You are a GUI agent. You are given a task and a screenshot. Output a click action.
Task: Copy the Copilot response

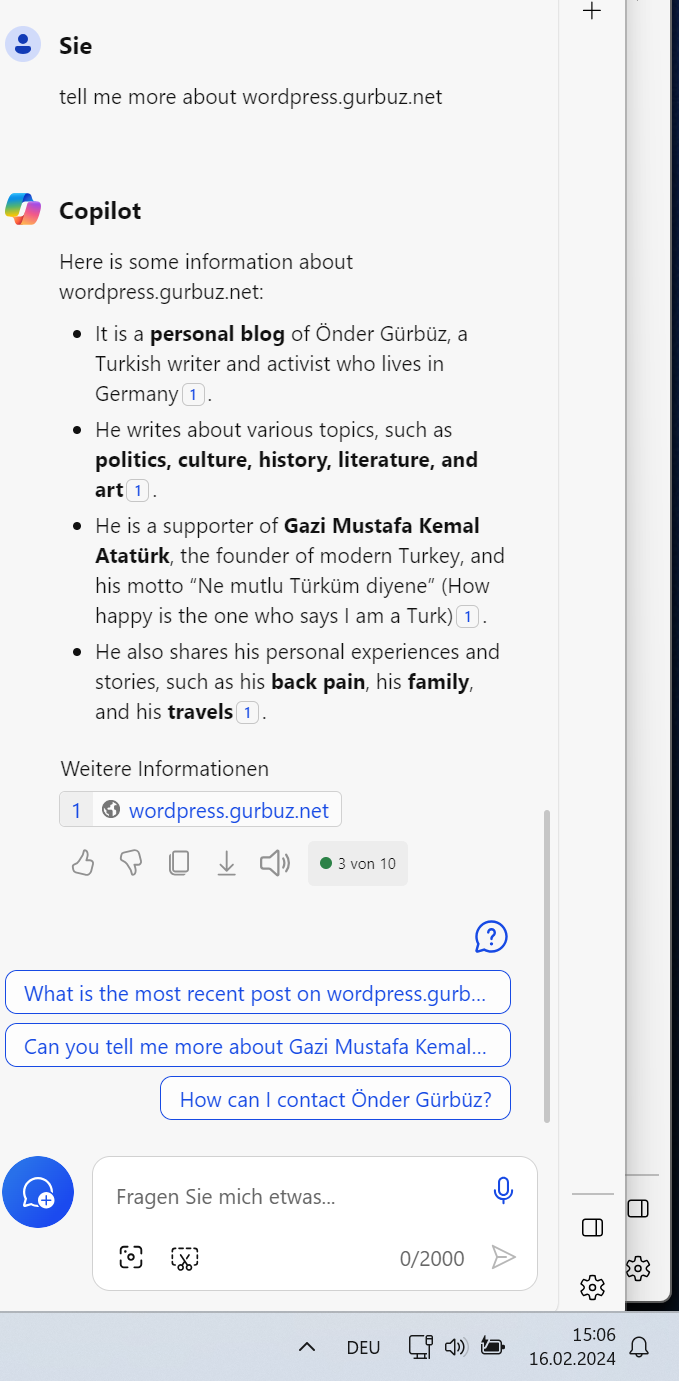(x=179, y=863)
